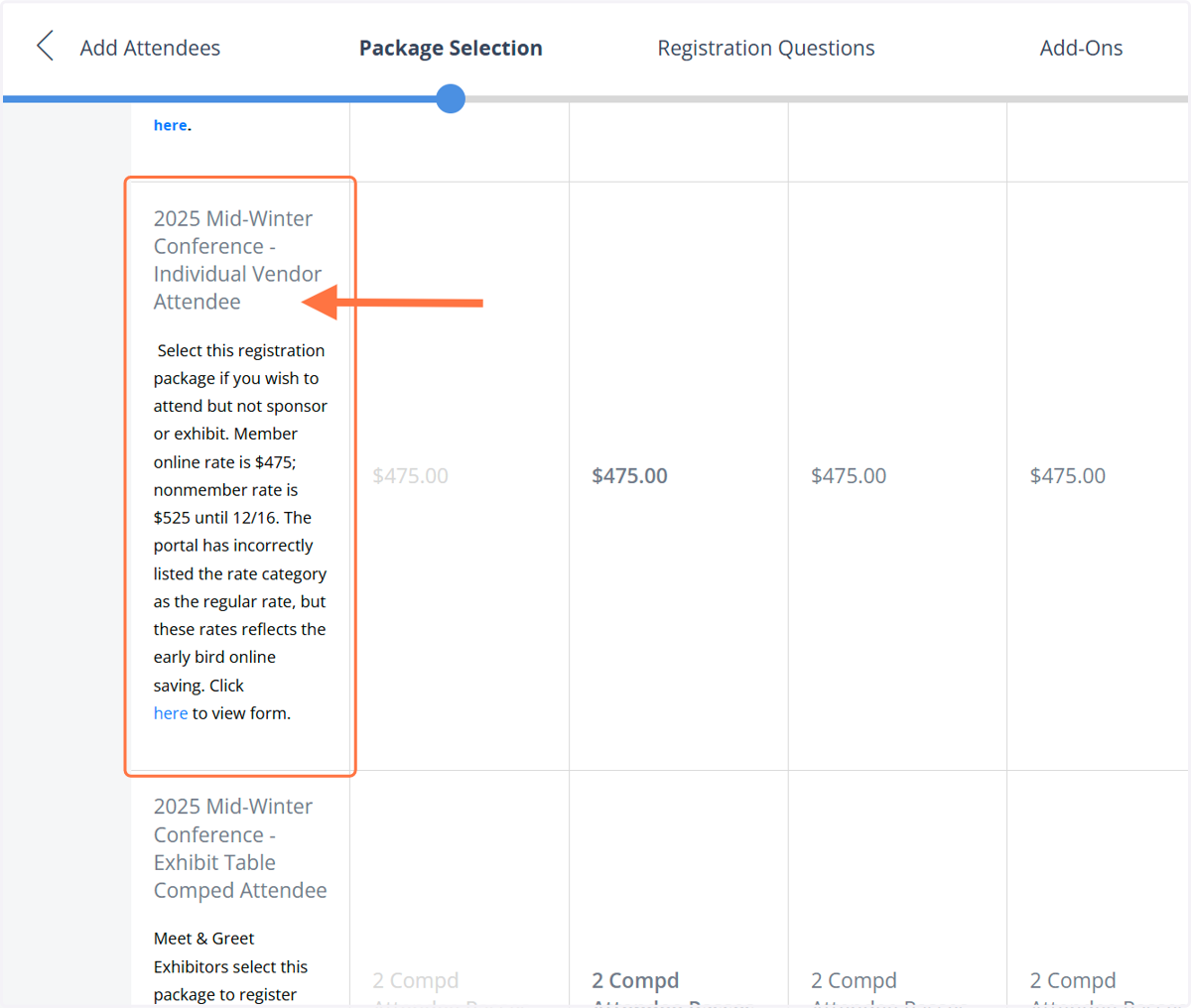Click the orange arrow pointing at Attendee
The width and height of the screenshot is (1191, 1008).
[x=392, y=303]
